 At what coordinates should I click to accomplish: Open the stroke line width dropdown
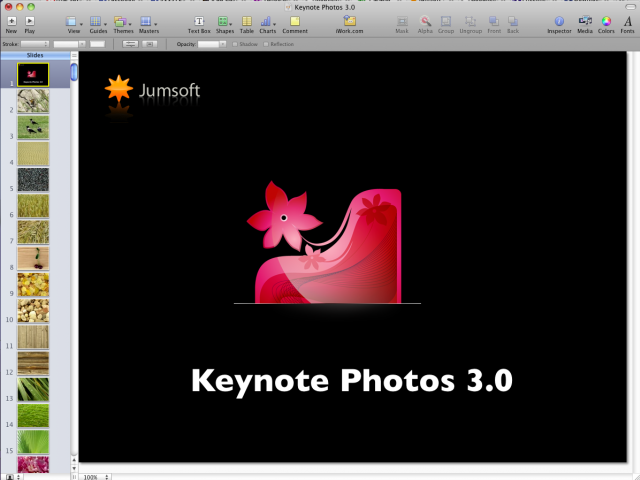(69, 44)
